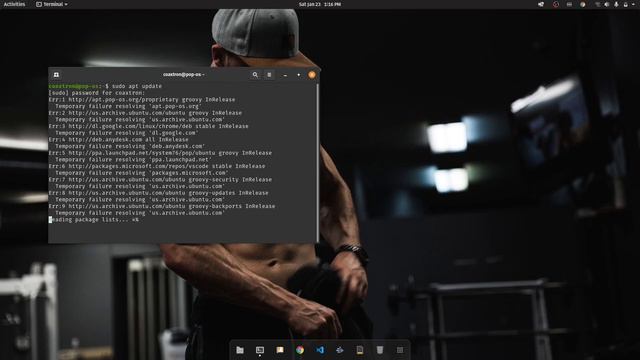The height and width of the screenshot is (360, 640).
Task: Click the first tray icon in top bar
Action: point(541,4)
